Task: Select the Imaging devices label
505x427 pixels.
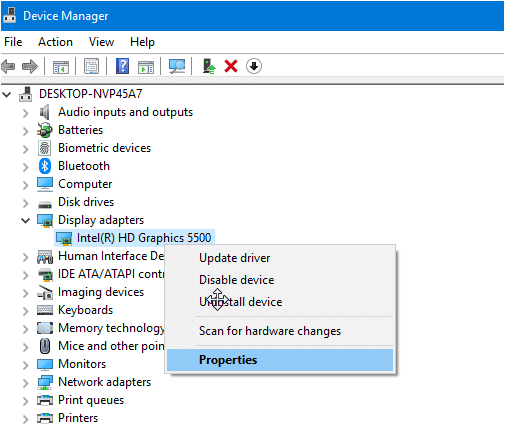Action: (x=101, y=292)
